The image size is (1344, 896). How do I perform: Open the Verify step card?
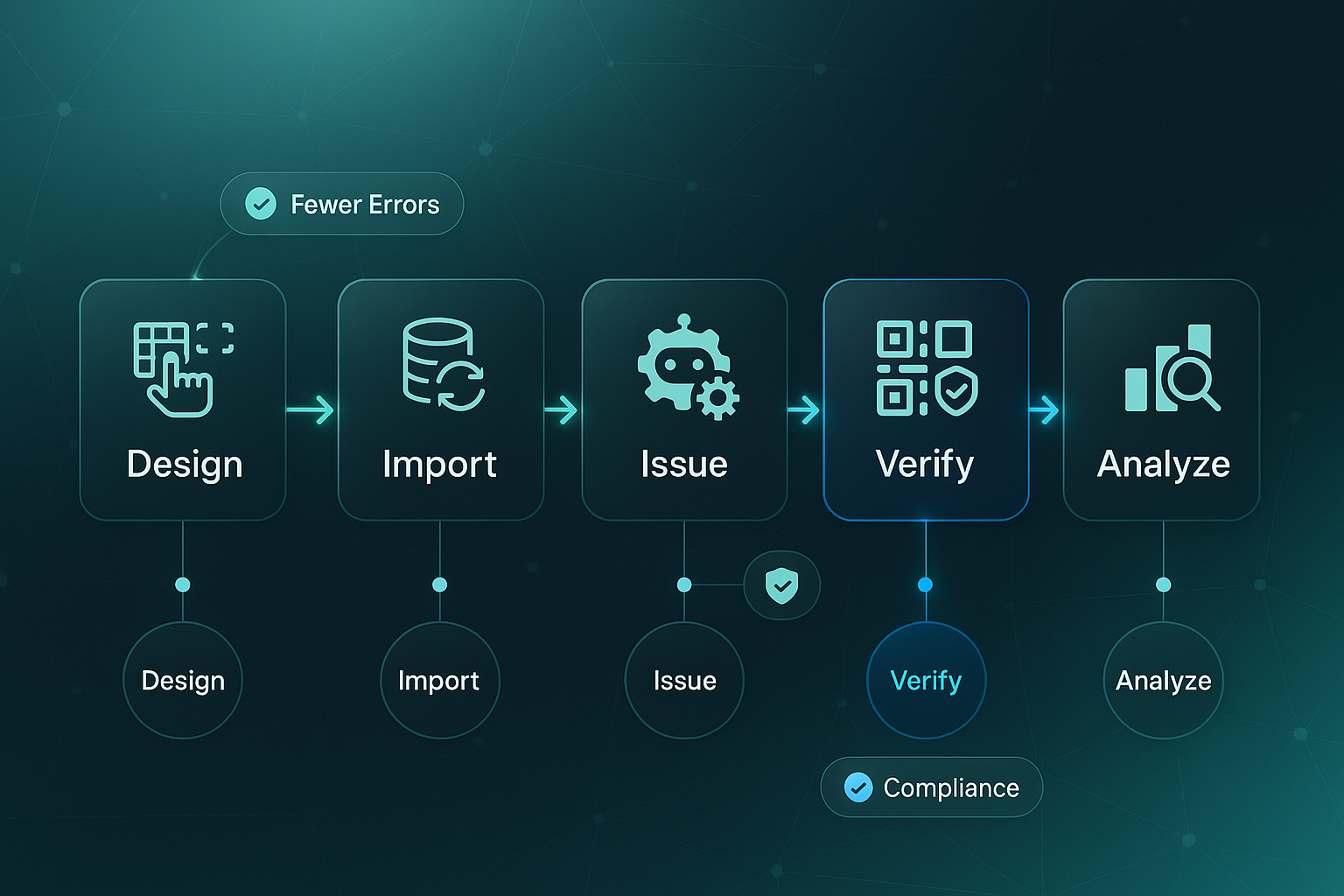coord(926,398)
